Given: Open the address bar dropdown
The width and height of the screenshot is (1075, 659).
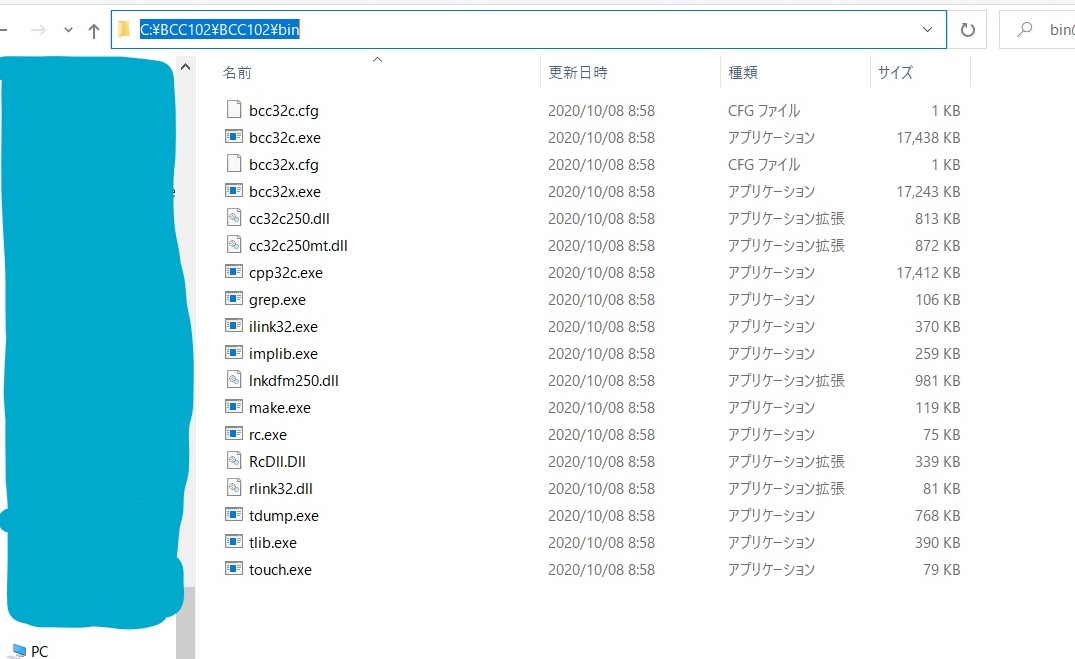Looking at the screenshot, I should click(x=928, y=29).
